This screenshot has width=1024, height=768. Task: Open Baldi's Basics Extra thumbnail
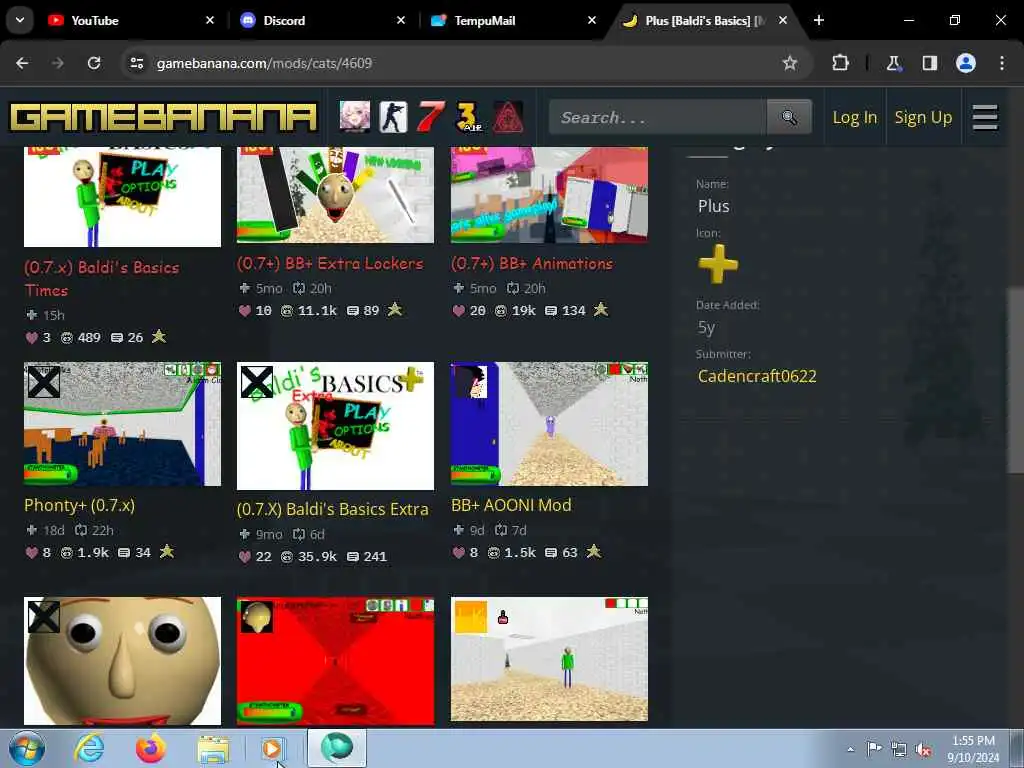tap(335, 426)
